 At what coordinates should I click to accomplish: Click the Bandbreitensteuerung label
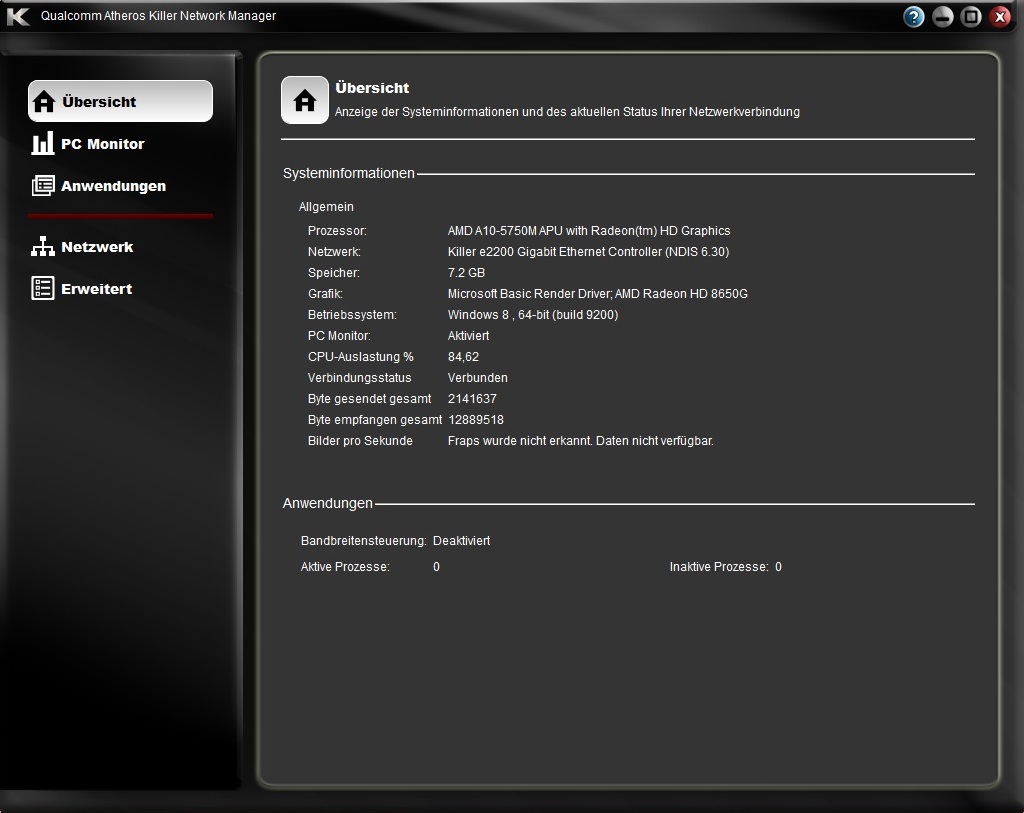tap(363, 541)
